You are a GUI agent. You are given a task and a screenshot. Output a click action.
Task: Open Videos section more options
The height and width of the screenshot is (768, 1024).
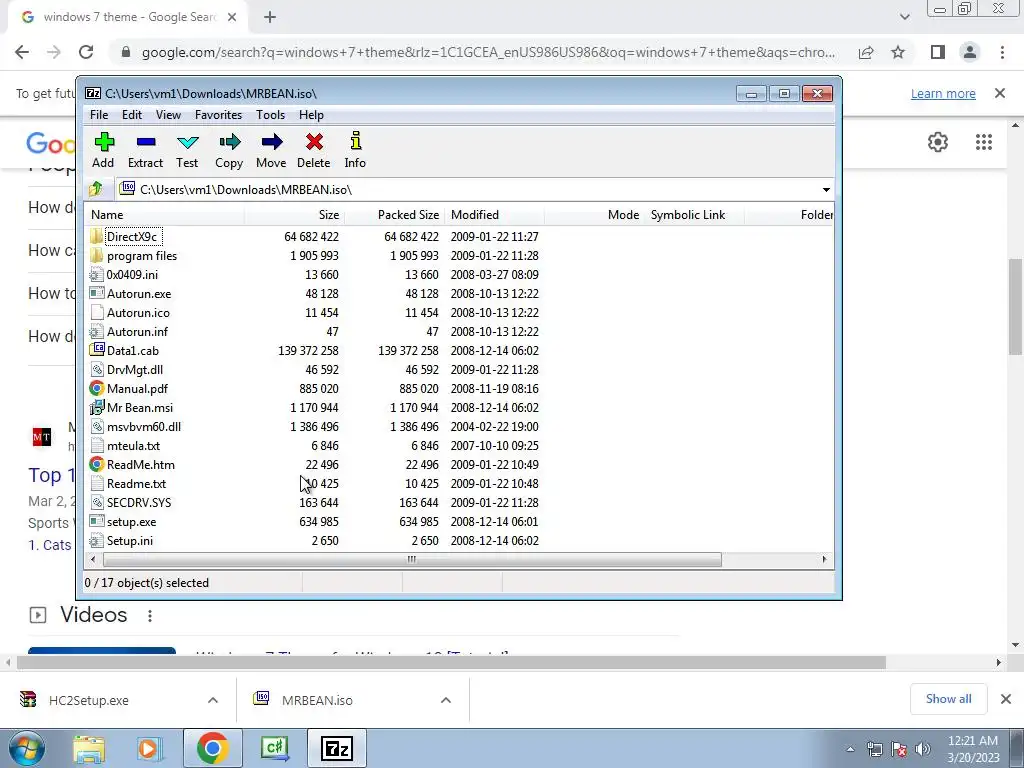pos(150,615)
